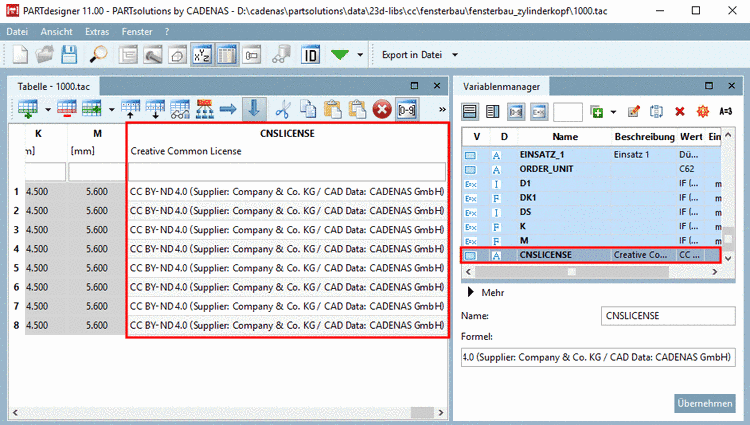Viewport: 750px width, 425px height.
Task: Click the ID icon in main toolbar
Action: [310, 55]
